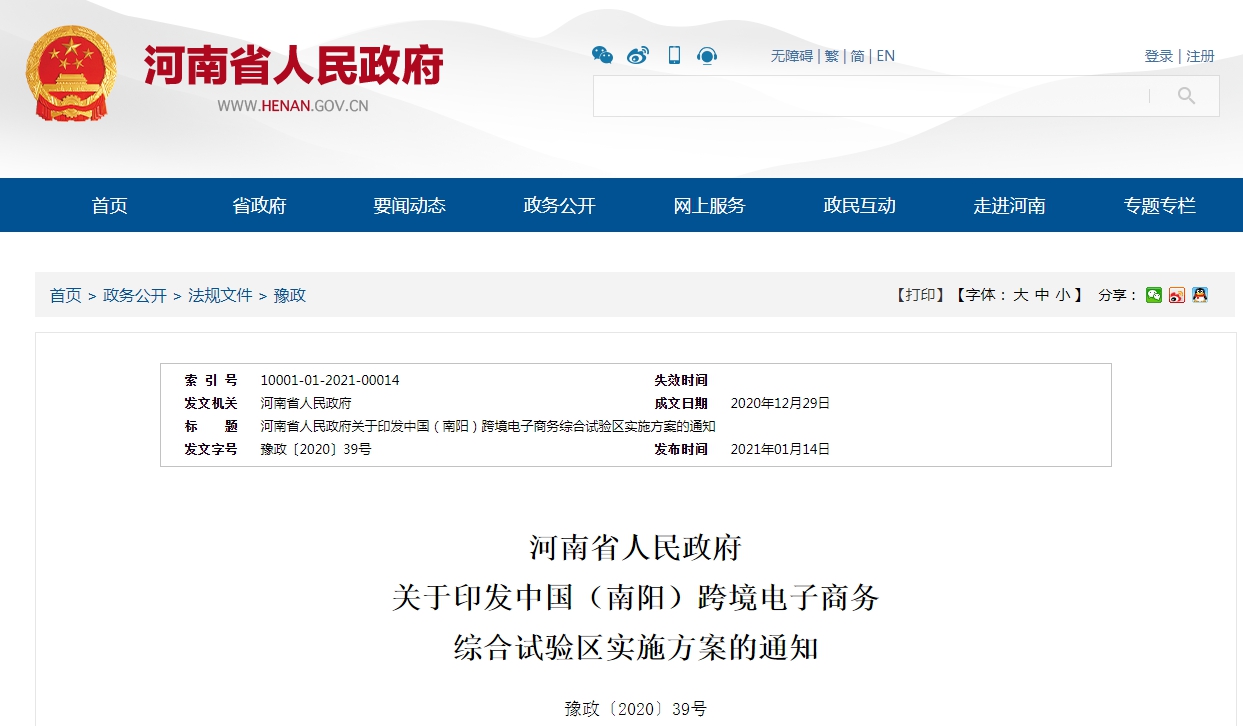This screenshot has height=726, width=1243.
Task: Switch page to 繁 traditional Chinese
Action: tap(830, 56)
